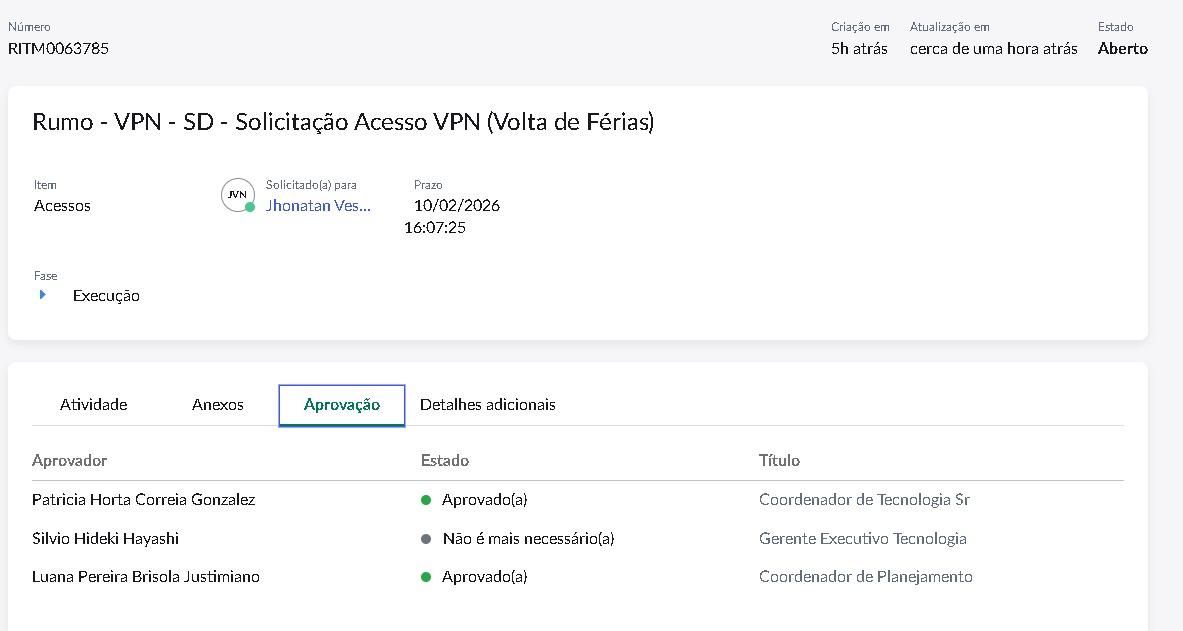Select approver Luana Pereira Brisola Justimiano
The height and width of the screenshot is (631, 1183).
pos(146,577)
